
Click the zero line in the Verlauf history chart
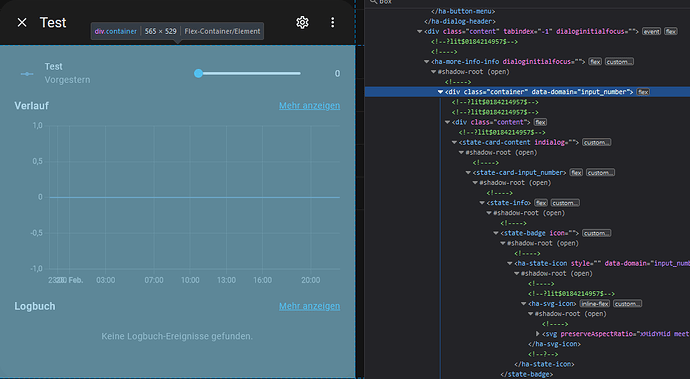[195, 197]
